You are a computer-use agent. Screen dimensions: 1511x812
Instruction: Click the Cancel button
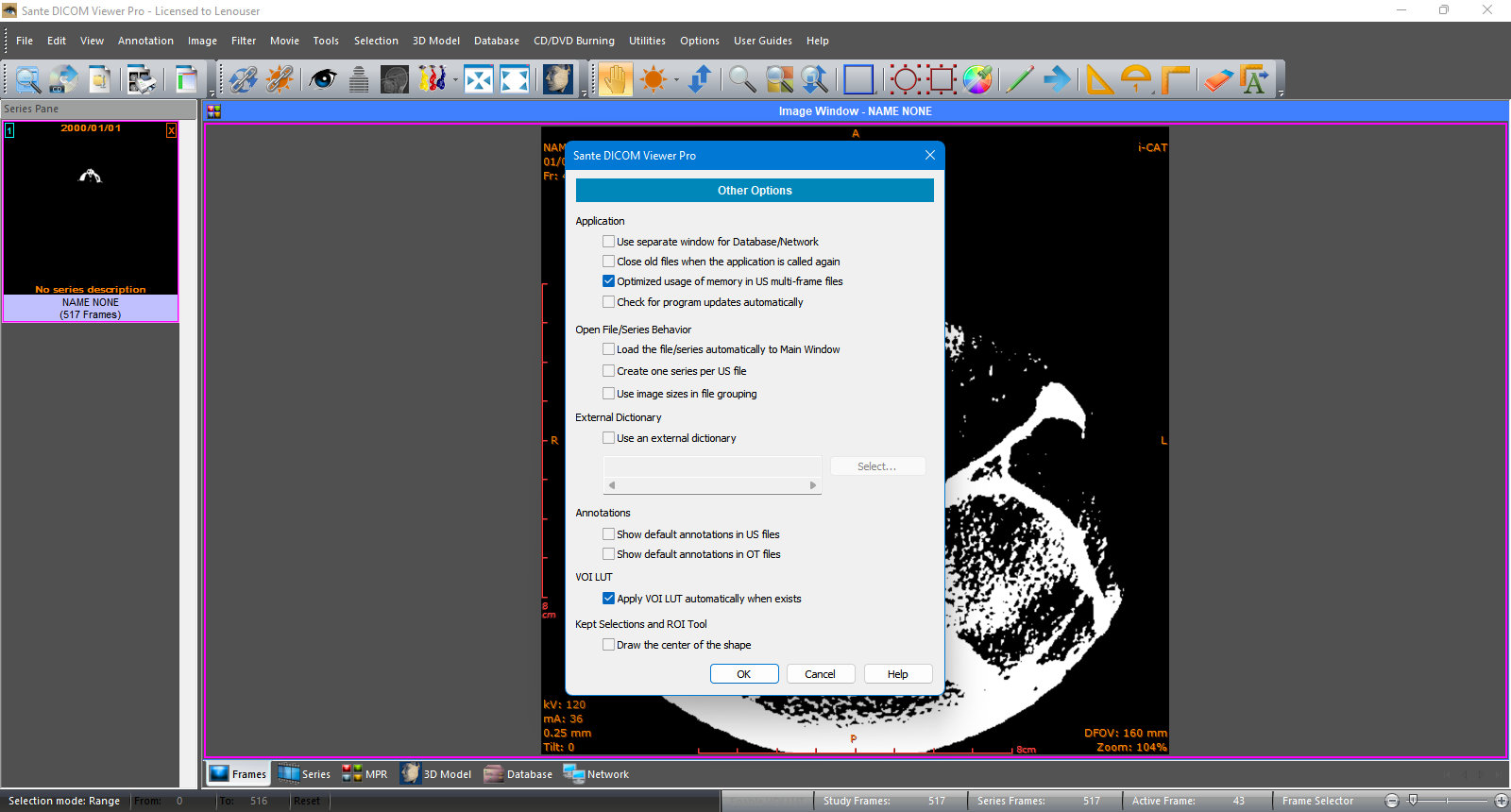coord(820,674)
